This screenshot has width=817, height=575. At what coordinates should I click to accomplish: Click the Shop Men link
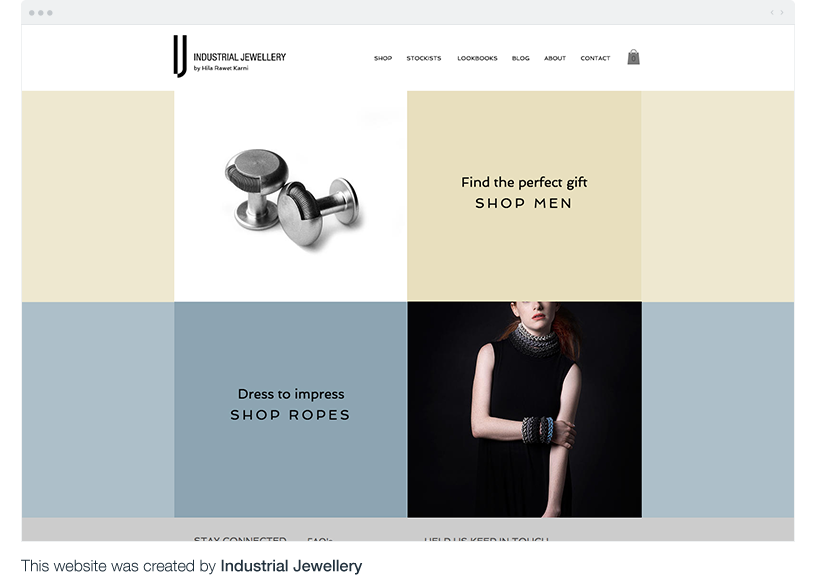(x=524, y=203)
